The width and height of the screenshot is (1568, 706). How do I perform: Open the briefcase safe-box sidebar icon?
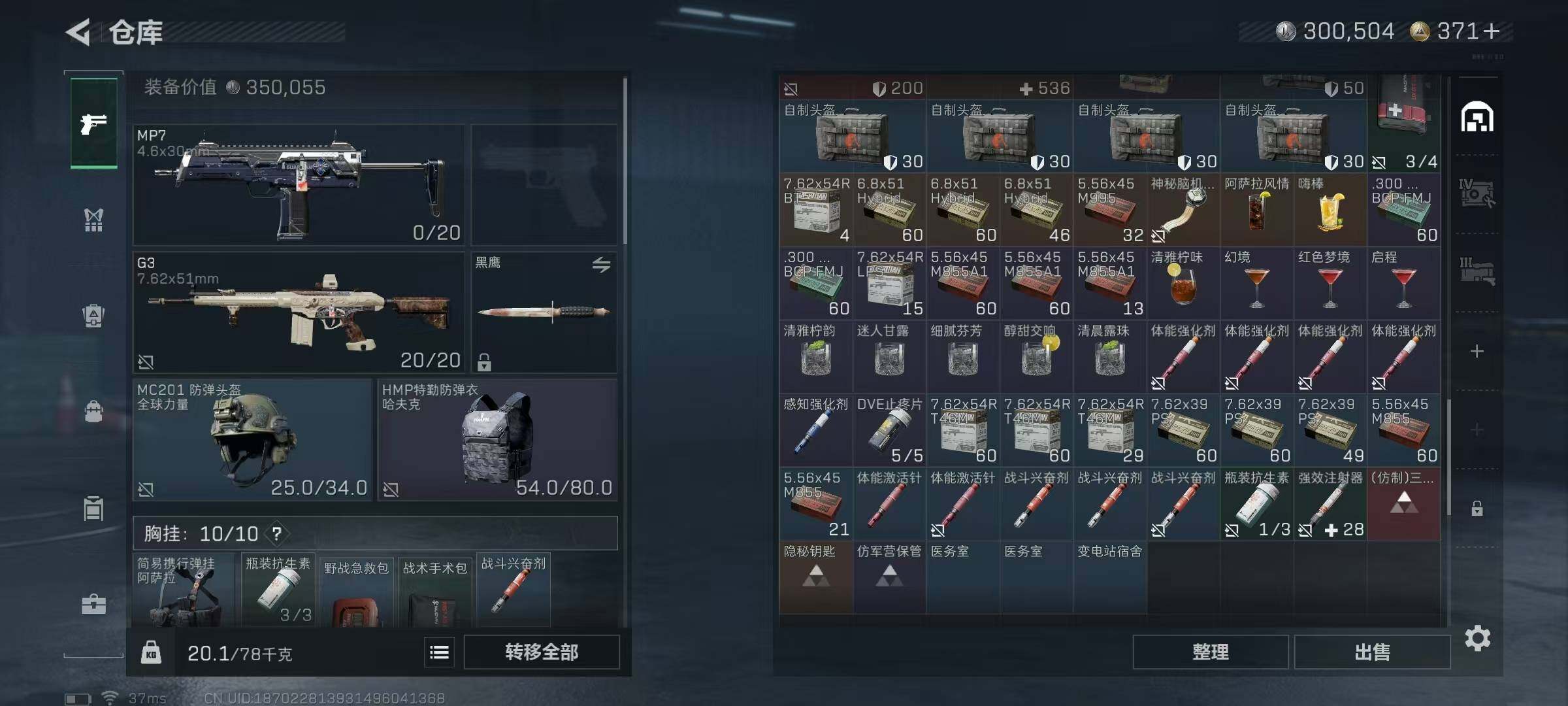pyautogui.click(x=93, y=604)
